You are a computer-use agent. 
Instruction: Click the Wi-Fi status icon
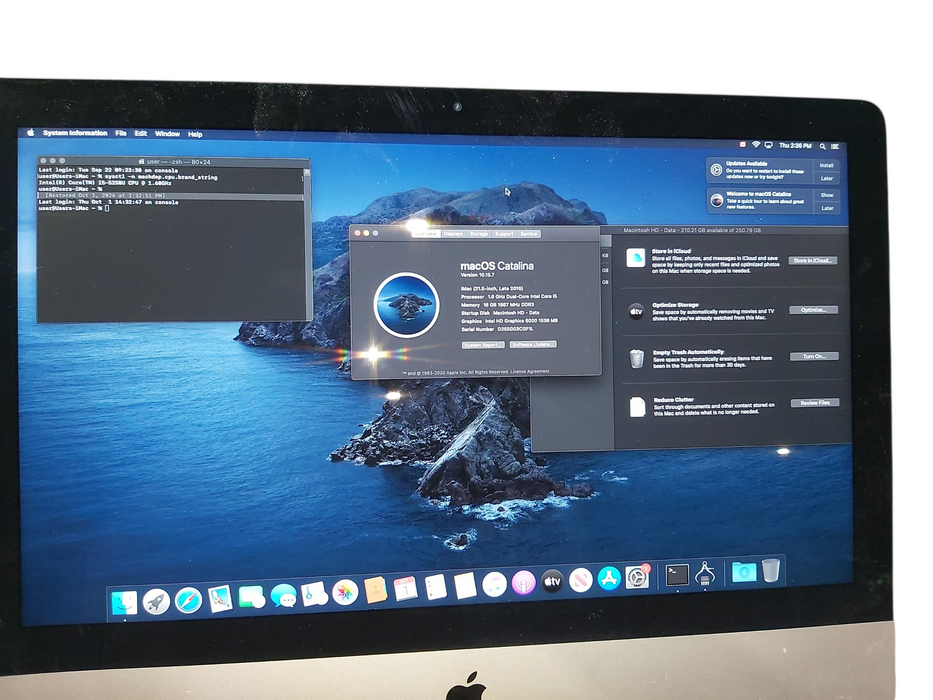756,145
